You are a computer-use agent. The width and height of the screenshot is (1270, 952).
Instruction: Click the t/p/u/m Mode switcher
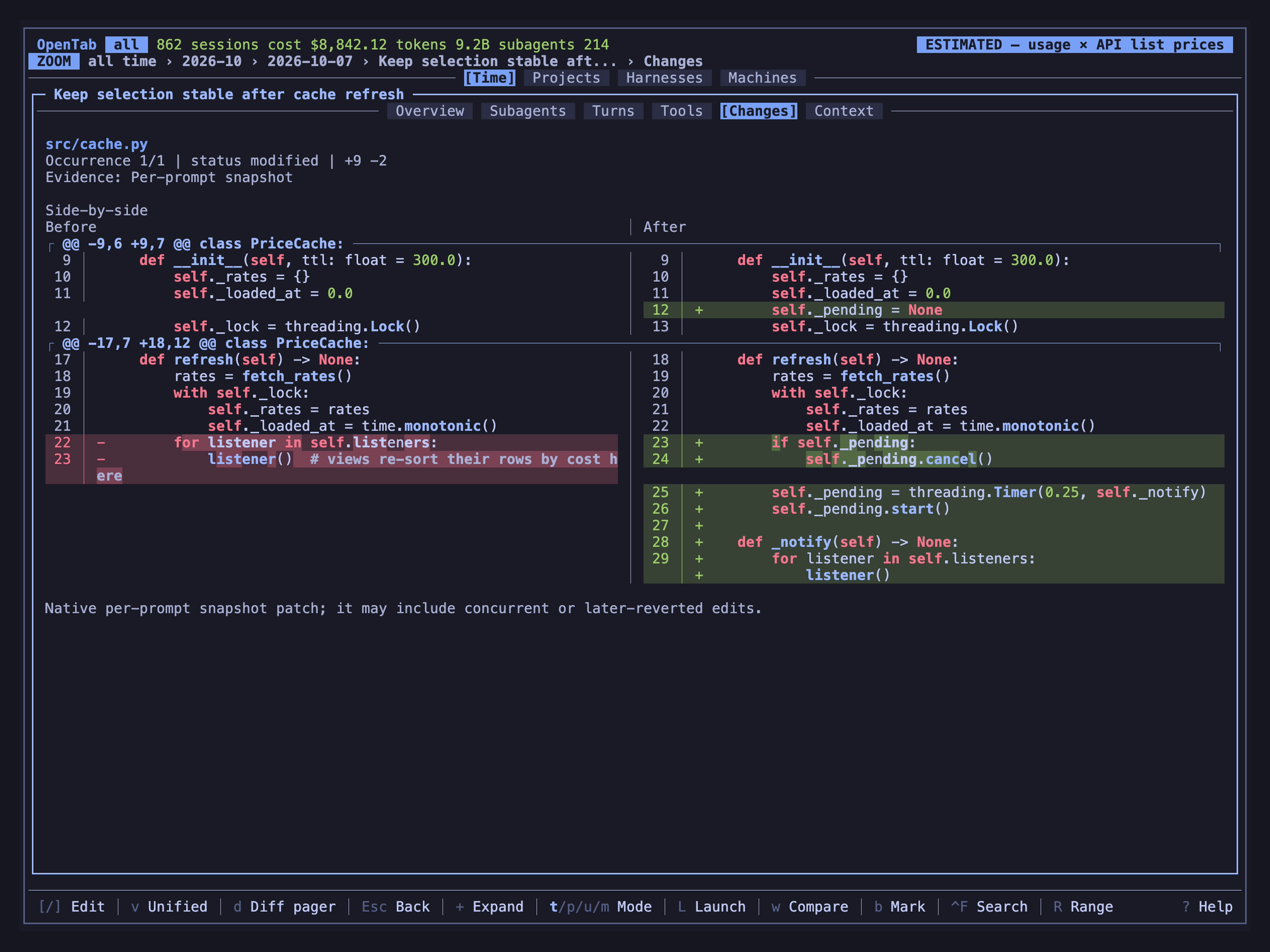[x=601, y=907]
